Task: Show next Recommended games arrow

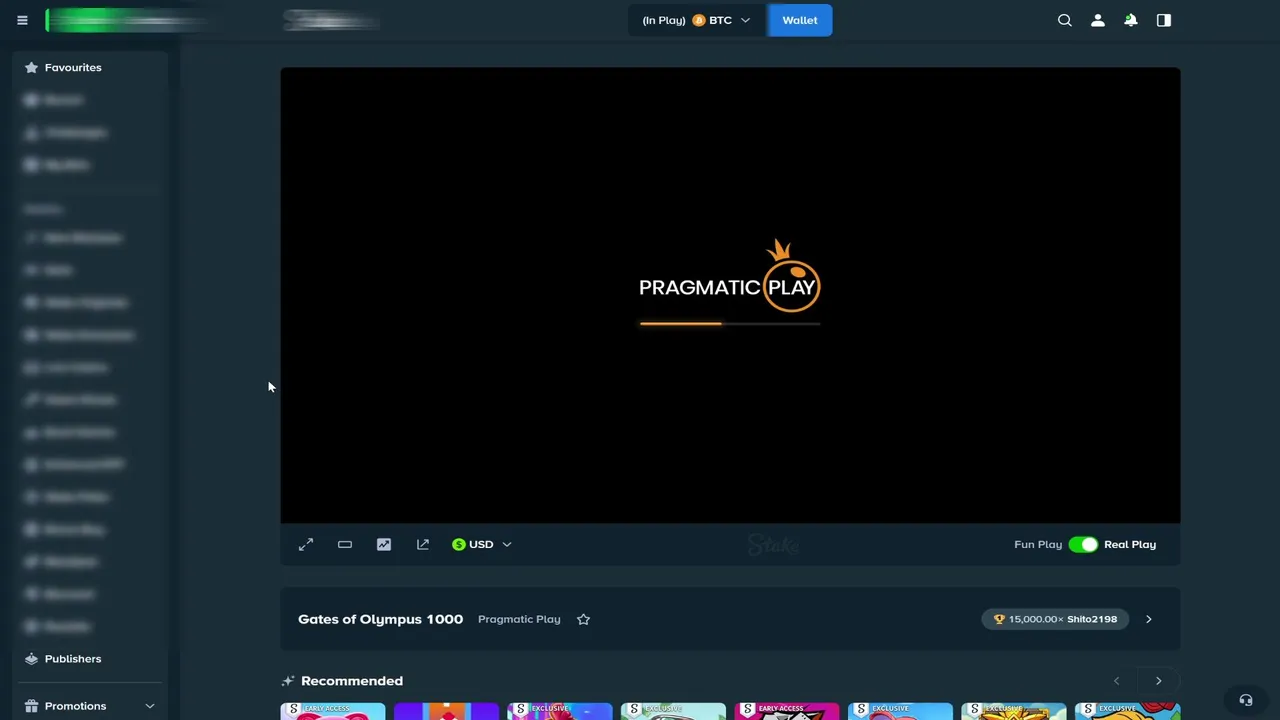Action: [1158, 681]
